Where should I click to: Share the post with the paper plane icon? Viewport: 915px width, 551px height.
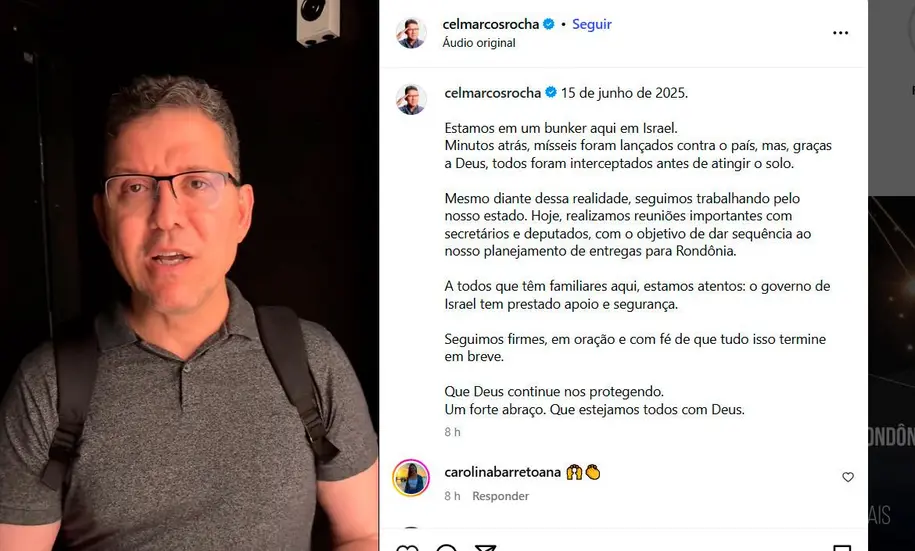pyautogui.click(x=486, y=547)
